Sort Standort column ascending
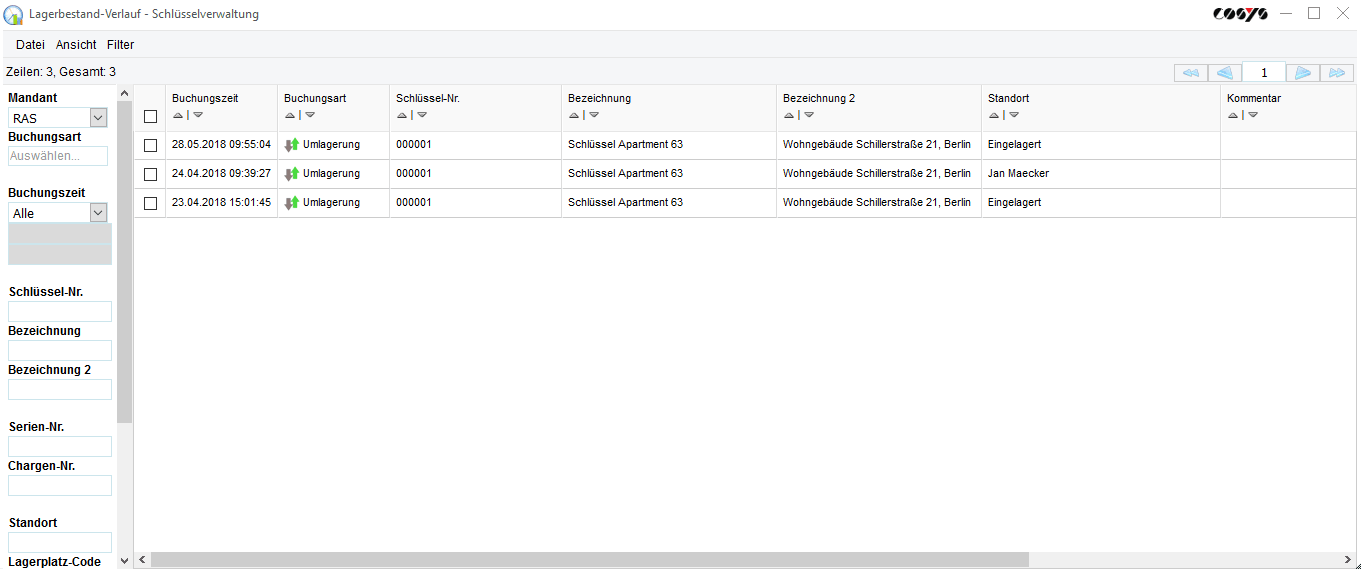Screen dimensions: 1361x569 pos(993,115)
